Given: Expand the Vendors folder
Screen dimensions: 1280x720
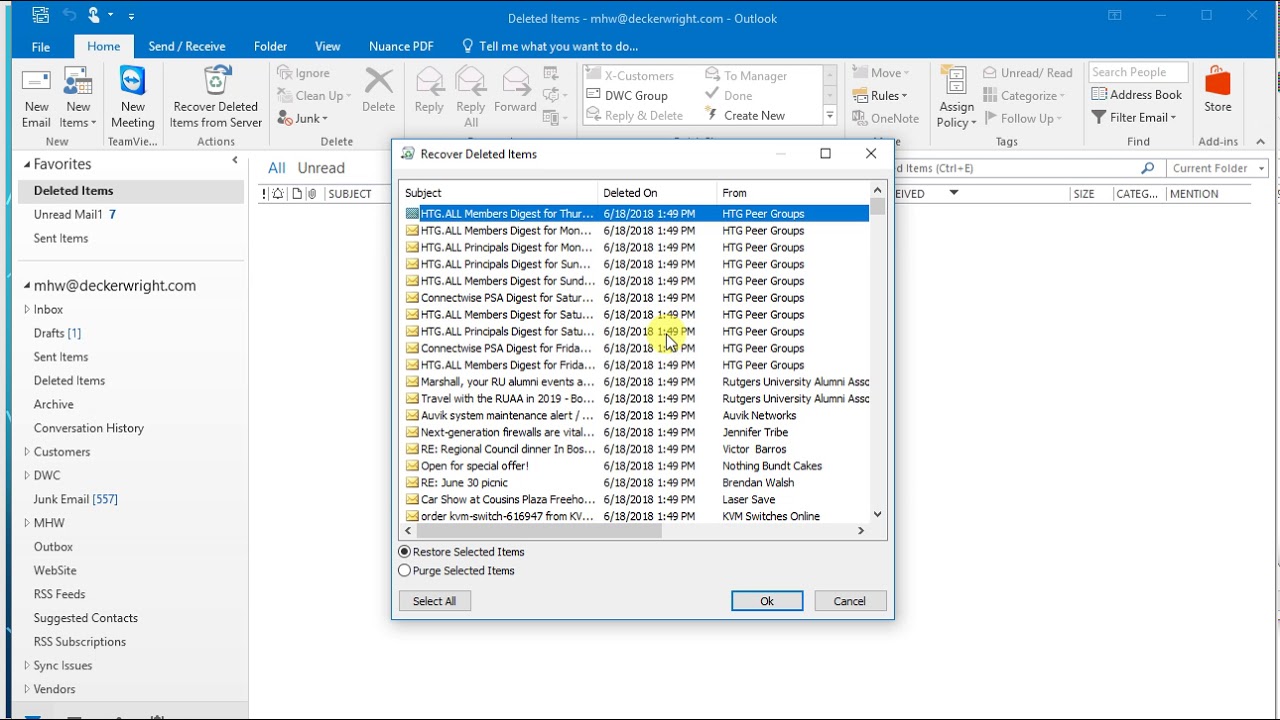Looking at the screenshot, I should click(27, 690).
